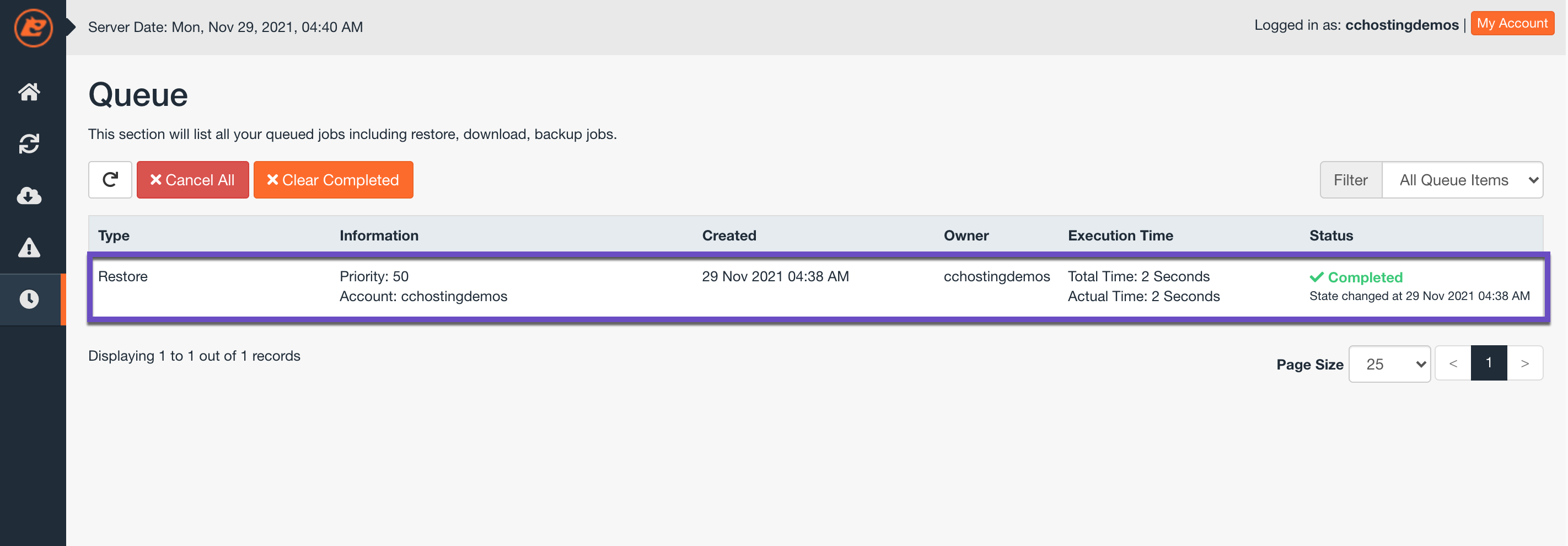The width and height of the screenshot is (1568, 546).
Task: Expand the sidebar arrow near Server Date
Action: tap(71, 28)
